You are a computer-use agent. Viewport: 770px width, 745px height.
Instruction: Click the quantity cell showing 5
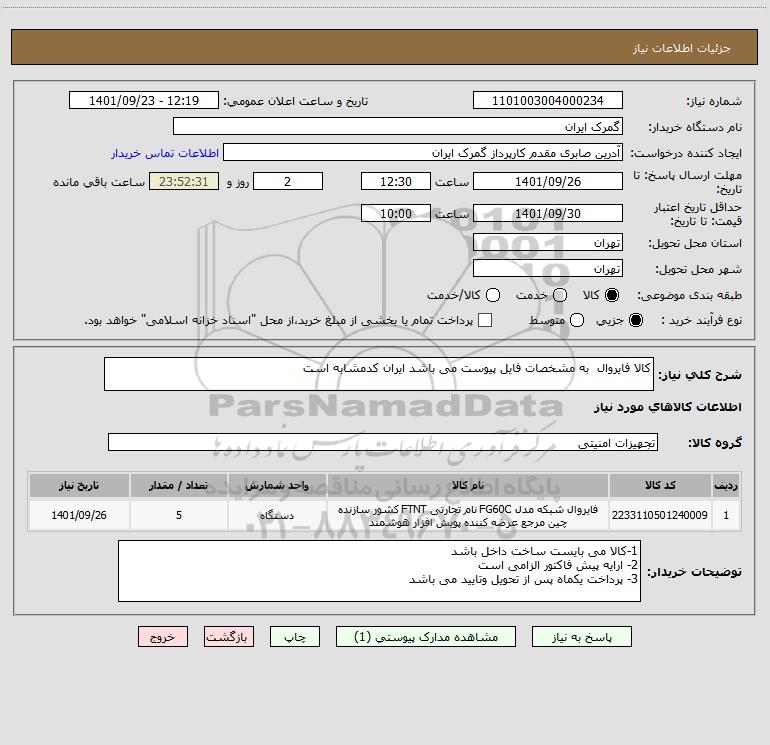pos(179,515)
